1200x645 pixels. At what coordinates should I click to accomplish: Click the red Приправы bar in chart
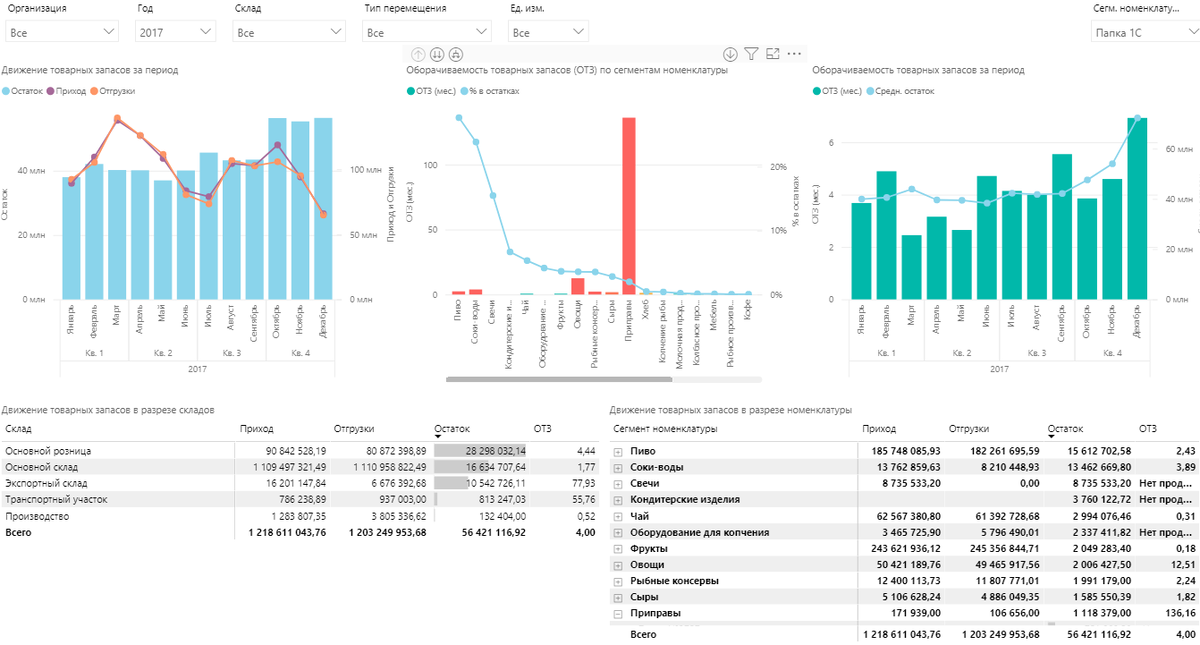[x=628, y=206]
